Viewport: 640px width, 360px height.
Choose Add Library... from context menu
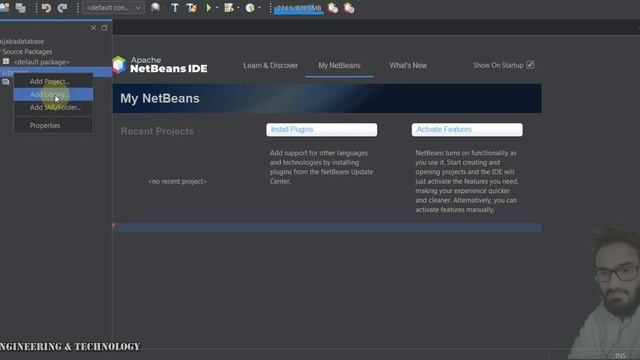[53, 94]
